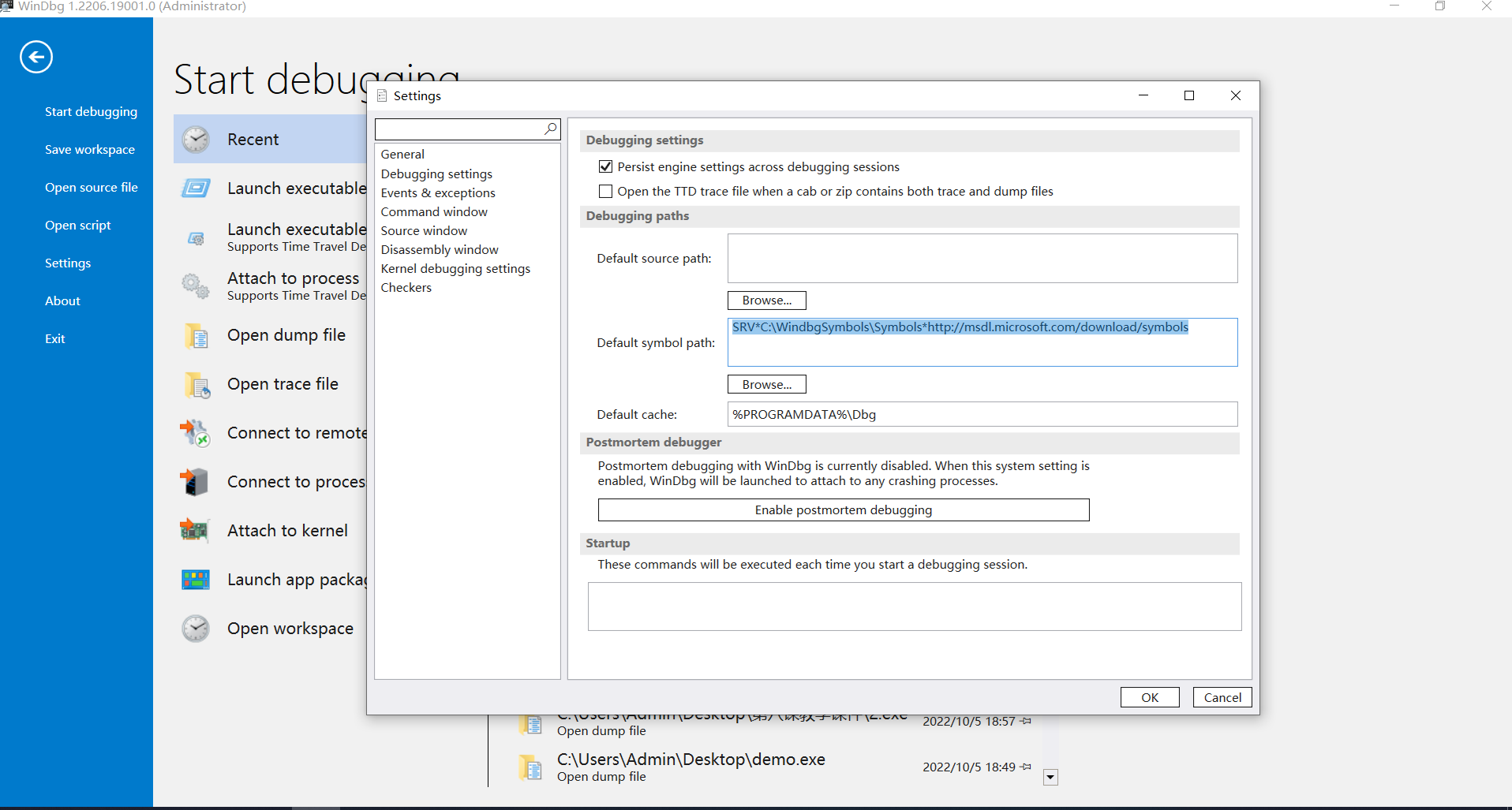Screen dimensions: 1512x810
Task: Select Events & exceptions category
Action: [438, 192]
